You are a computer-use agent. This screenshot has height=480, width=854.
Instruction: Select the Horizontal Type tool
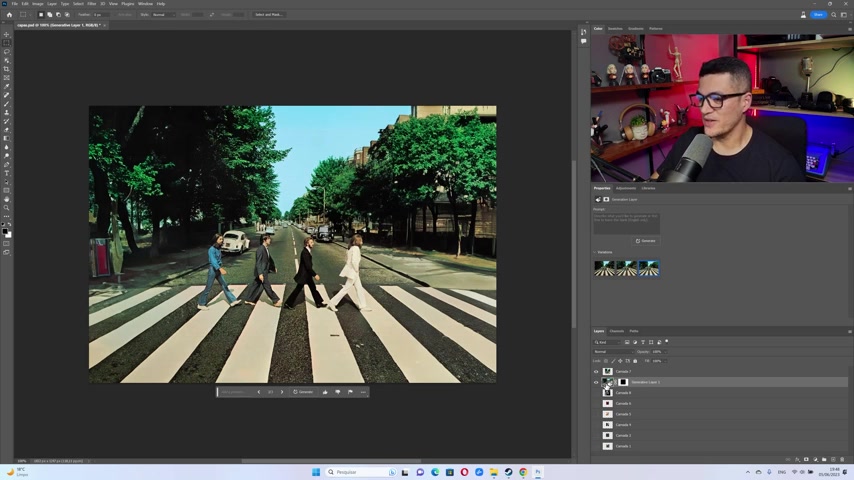pyautogui.click(x=7, y=173)
